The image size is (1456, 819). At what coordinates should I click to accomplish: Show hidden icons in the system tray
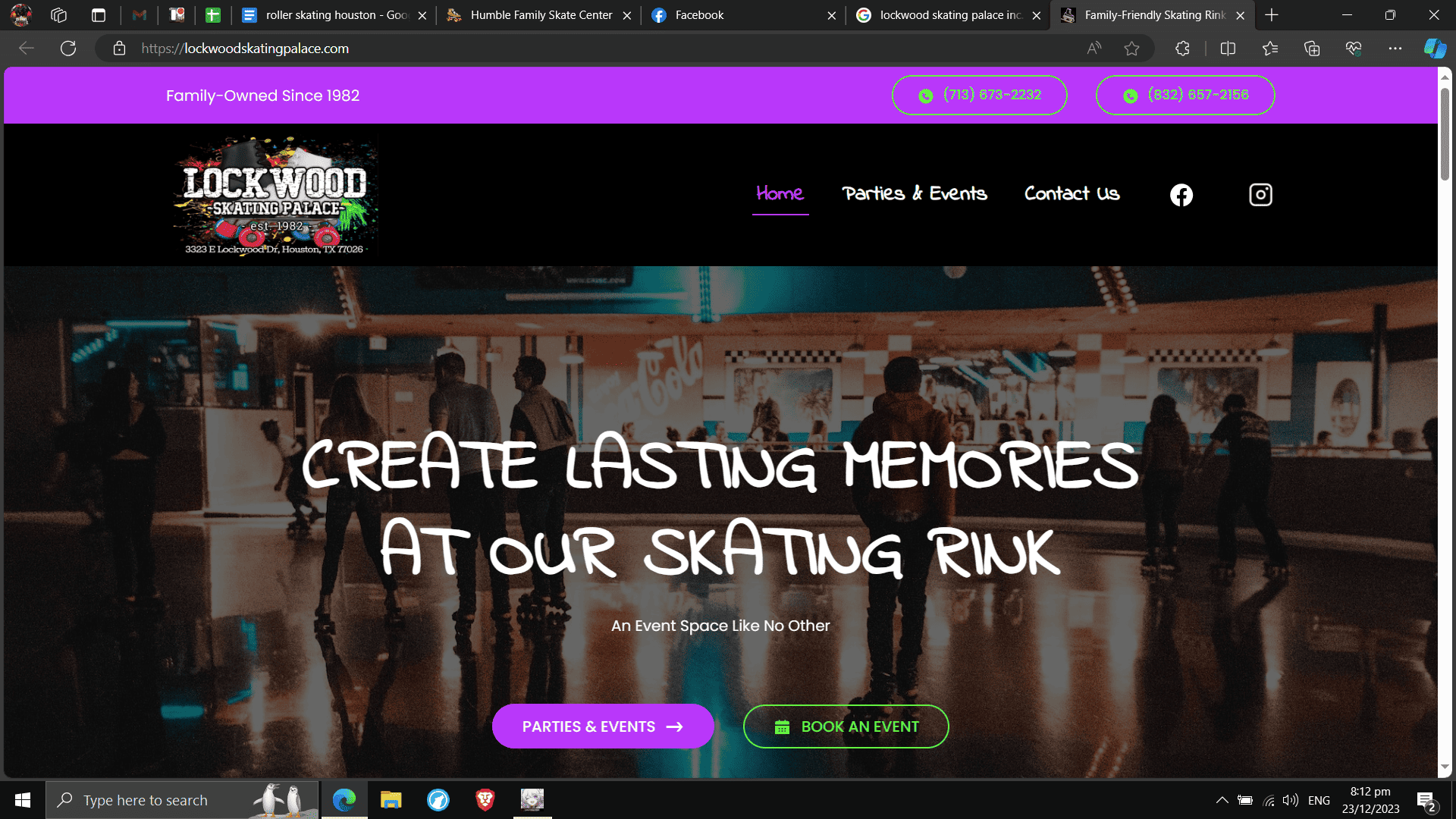pos(1222,799)
